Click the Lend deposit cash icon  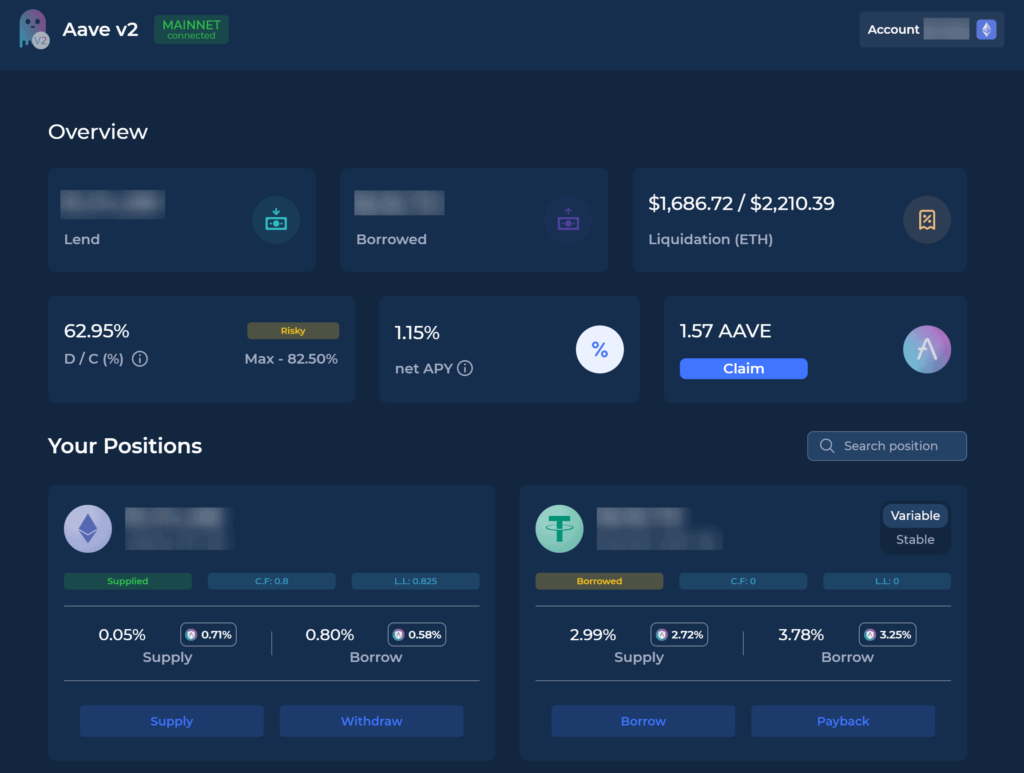276,220
